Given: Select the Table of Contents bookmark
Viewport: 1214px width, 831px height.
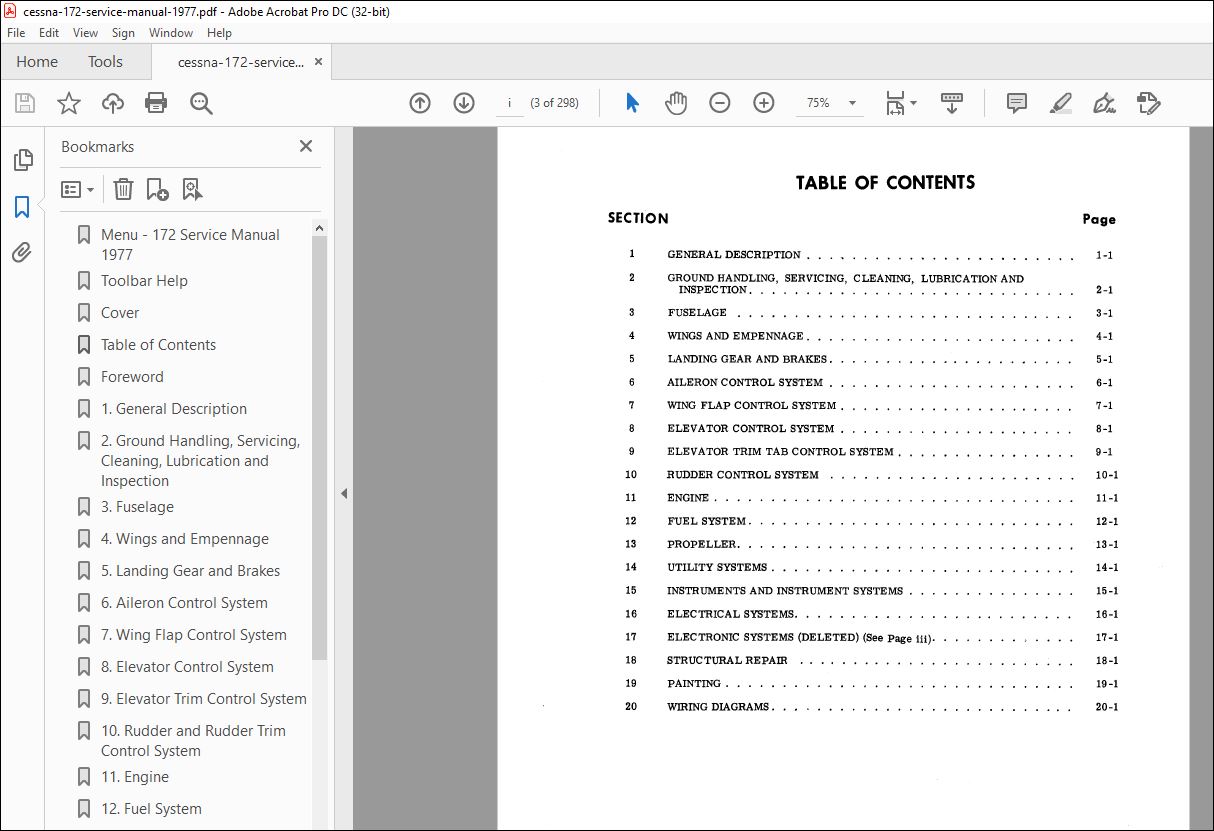Looking at the screenshot, I should coord(158,345).
